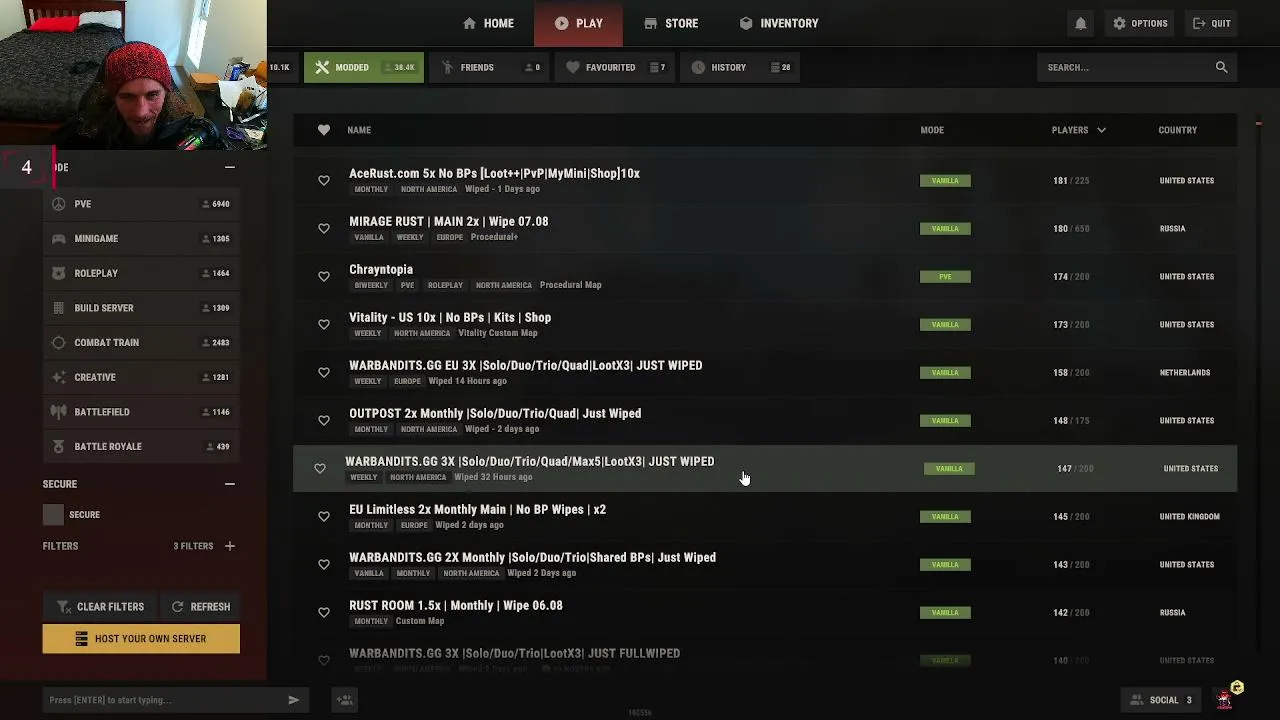Screen dimensions: 1280x720
Task: Switch to the Play tab
Action: coord(578,23)
